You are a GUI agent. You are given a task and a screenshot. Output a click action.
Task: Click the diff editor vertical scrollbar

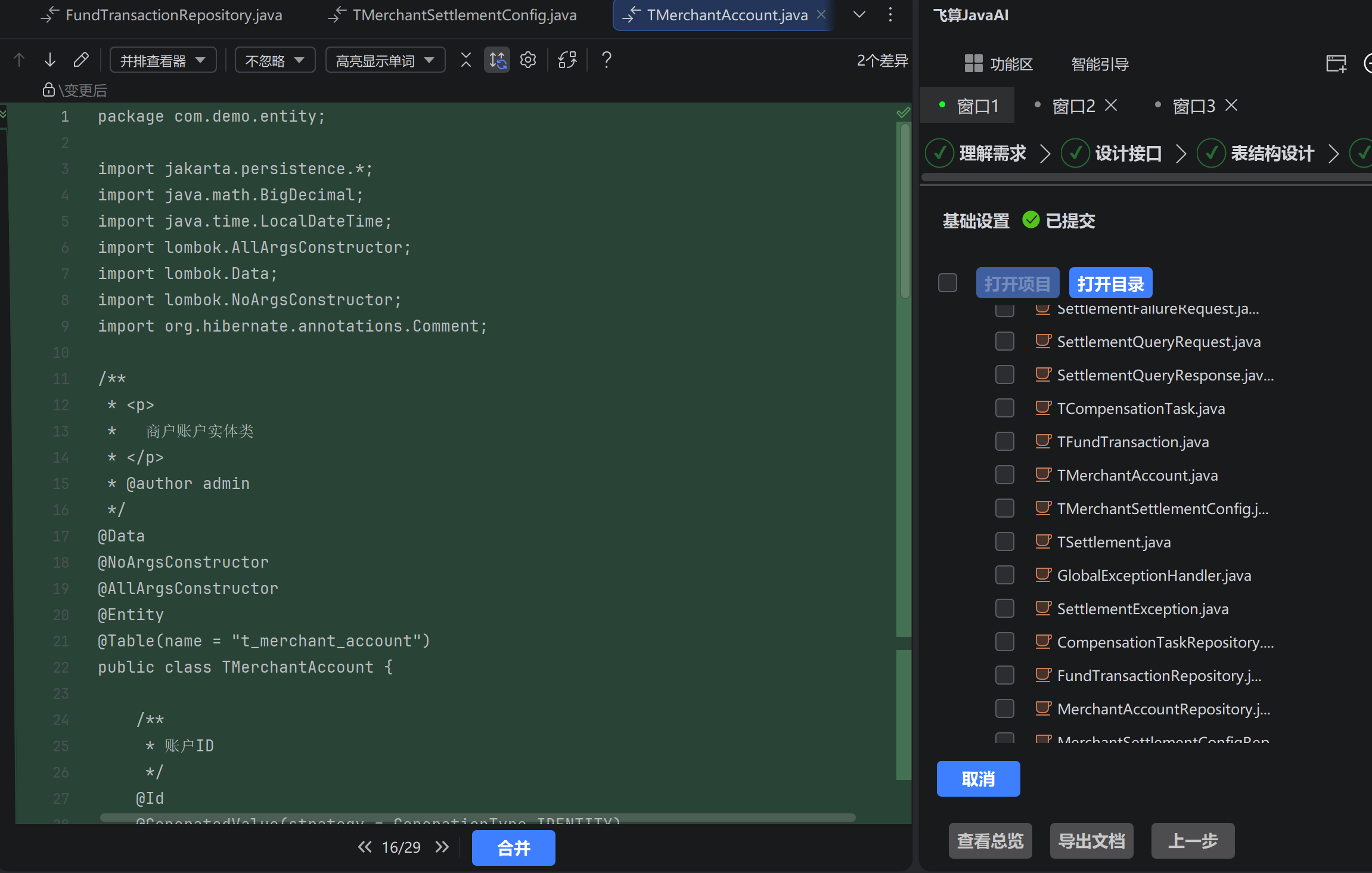click(905, 210)
